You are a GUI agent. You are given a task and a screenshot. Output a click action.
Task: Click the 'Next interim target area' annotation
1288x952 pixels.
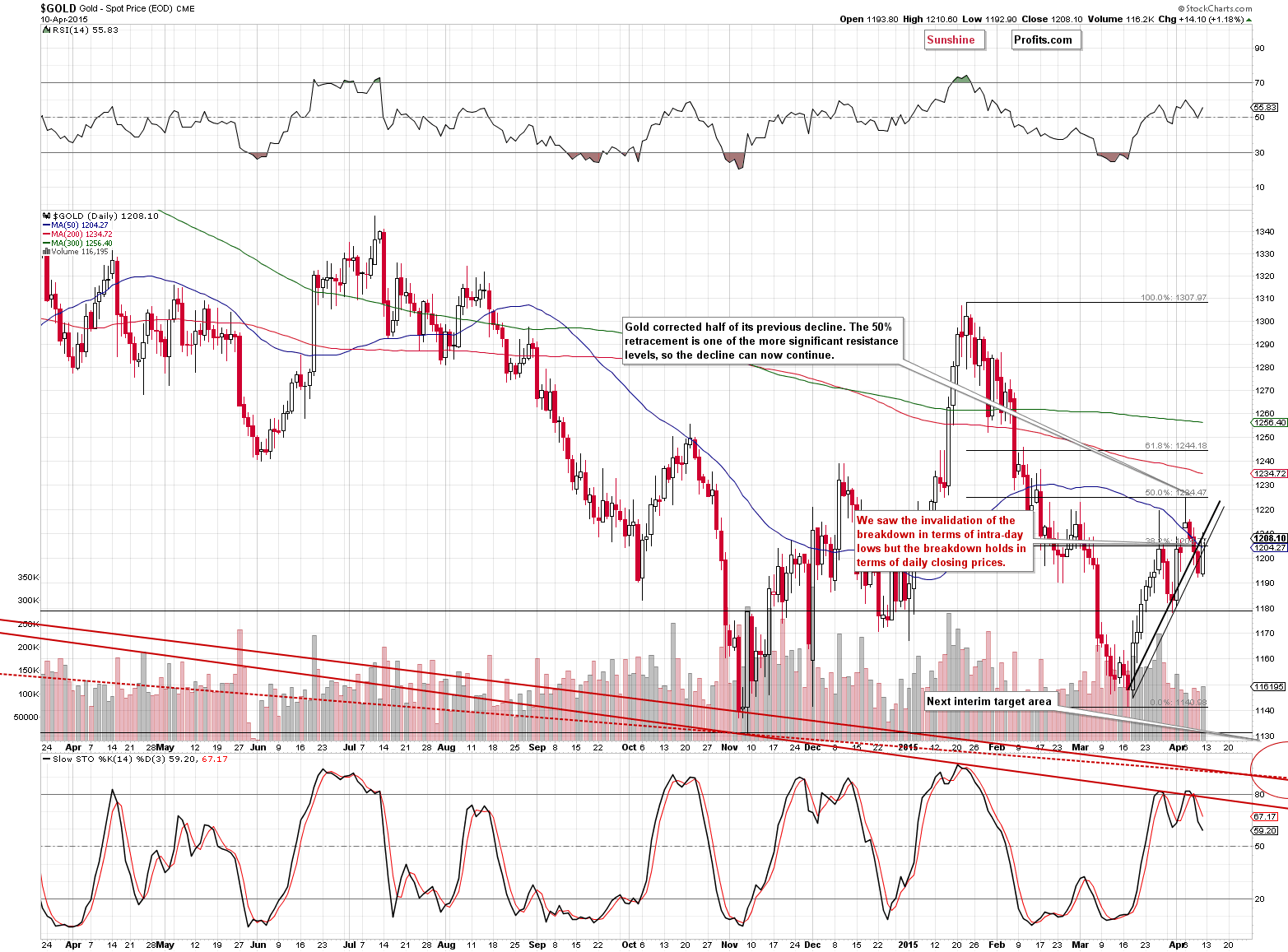(990, 701)
